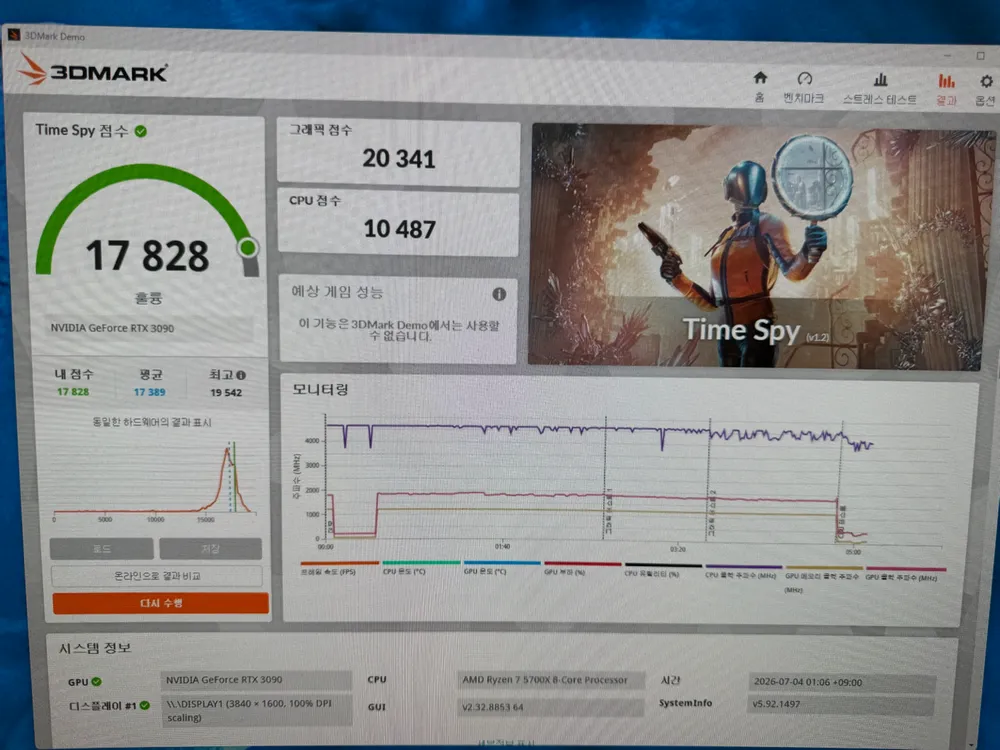Click the display field showing 3840 × 1600
The image size is (1000, 750).
click(x=256, y=710)
